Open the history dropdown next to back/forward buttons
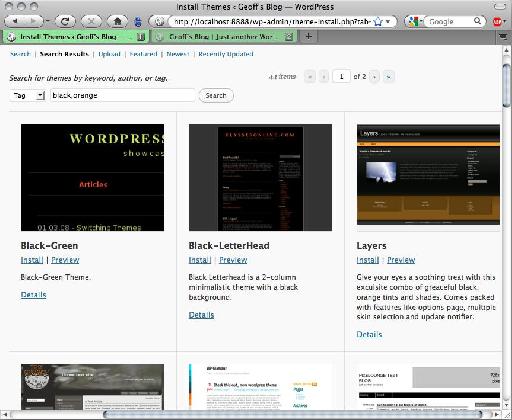This screenshot has width=512, height=420. (48, 21)
